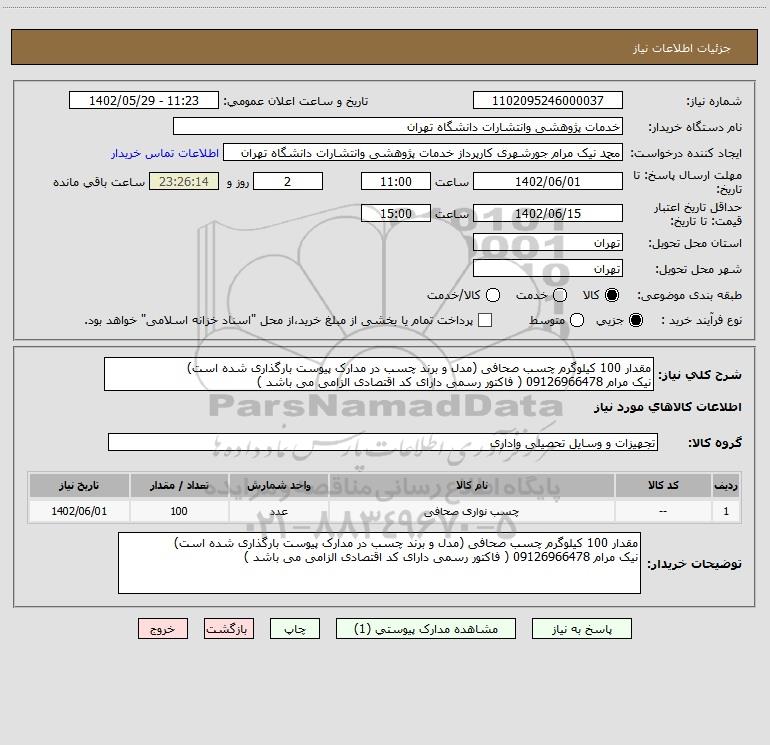Open the اطلاعات تماس خریدار link
The width and height of the screenshot is (770, 745).
click(x=165, y=153)
